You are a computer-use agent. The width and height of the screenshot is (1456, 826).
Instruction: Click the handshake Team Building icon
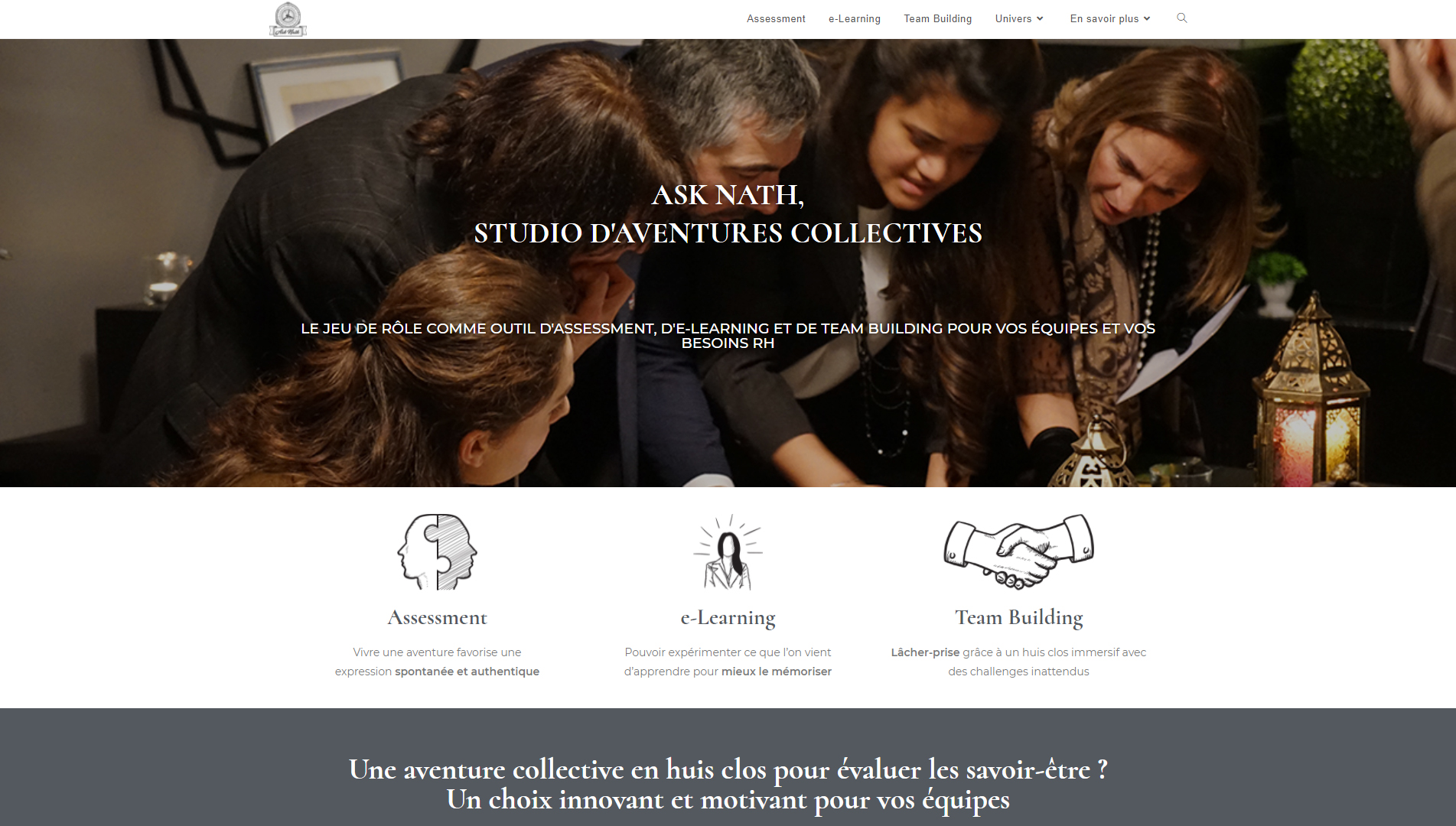(1018, 551)
